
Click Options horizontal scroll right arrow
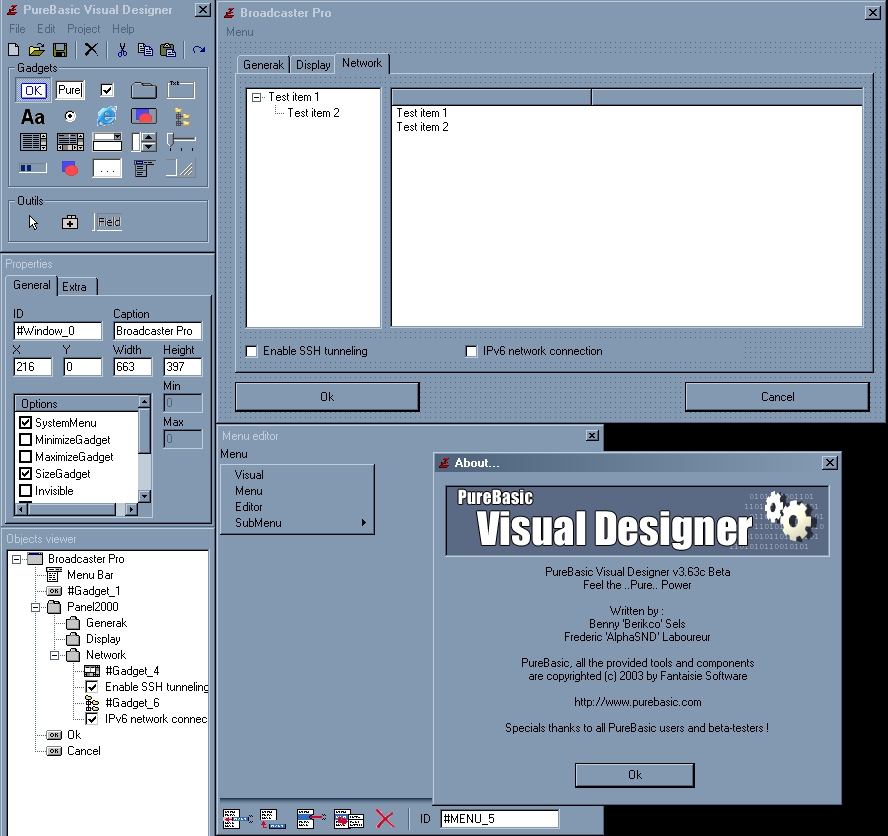[131, 509]
